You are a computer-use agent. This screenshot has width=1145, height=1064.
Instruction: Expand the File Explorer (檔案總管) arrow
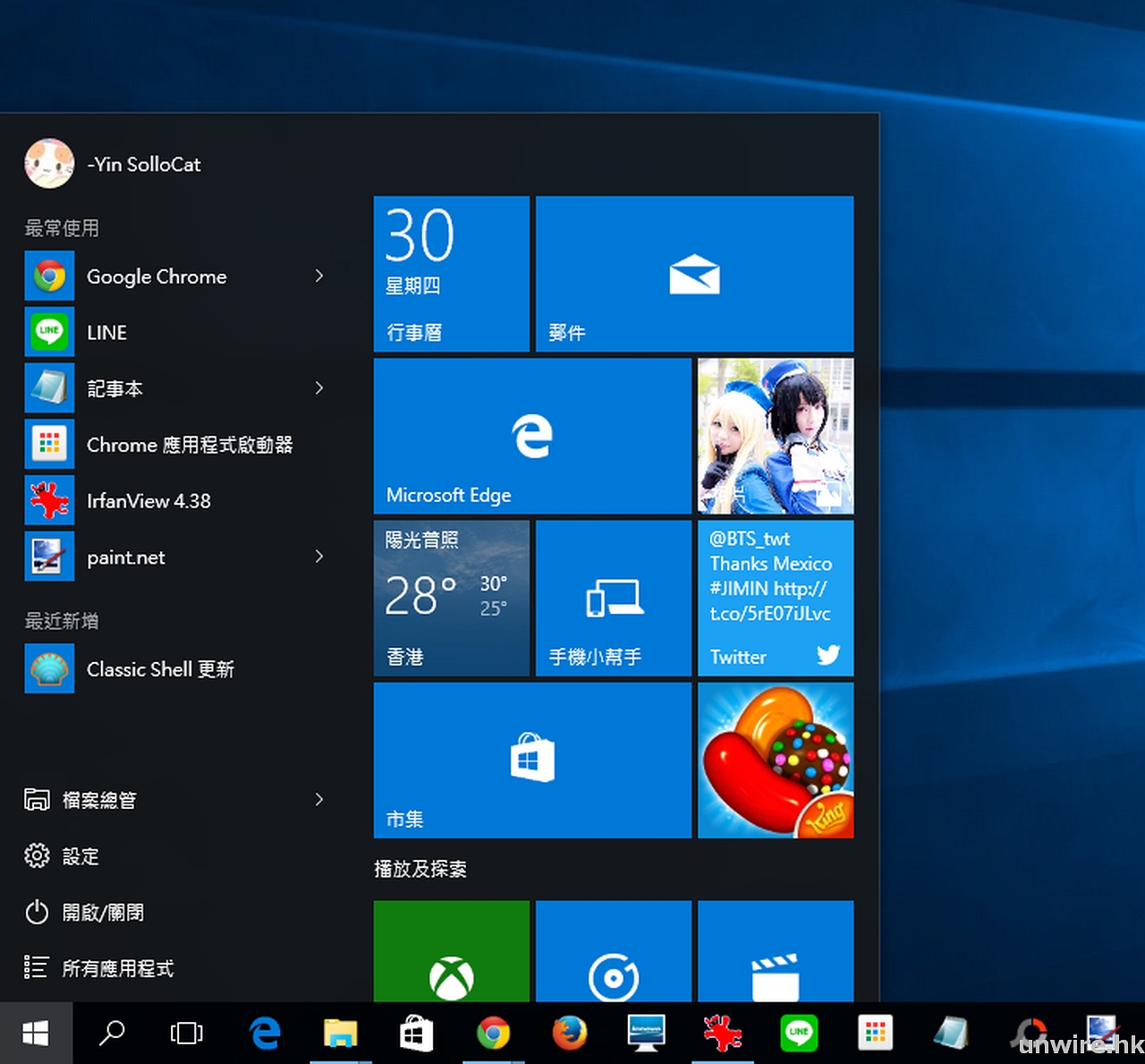[319, 800]
